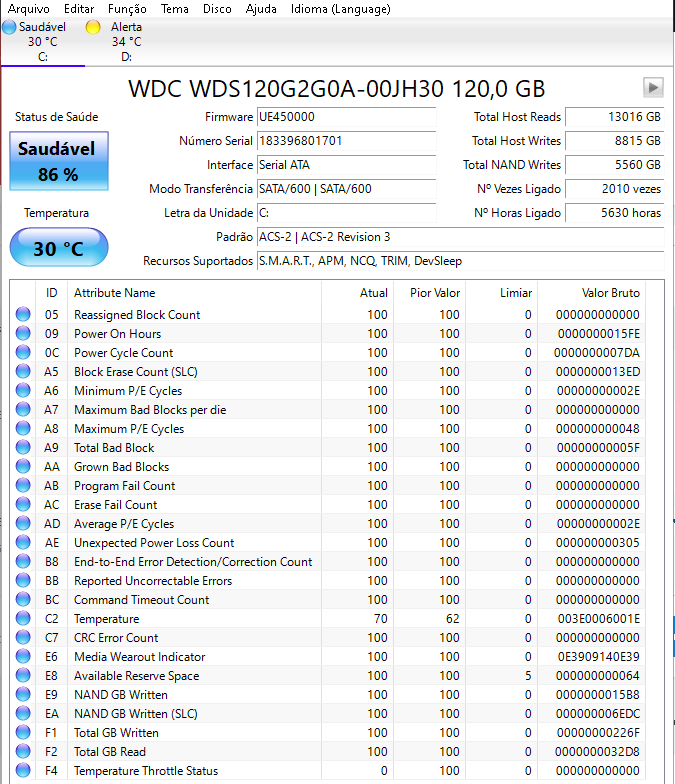
Task: Click the 30 °C temperature button
Action: [x=59, y=248]
